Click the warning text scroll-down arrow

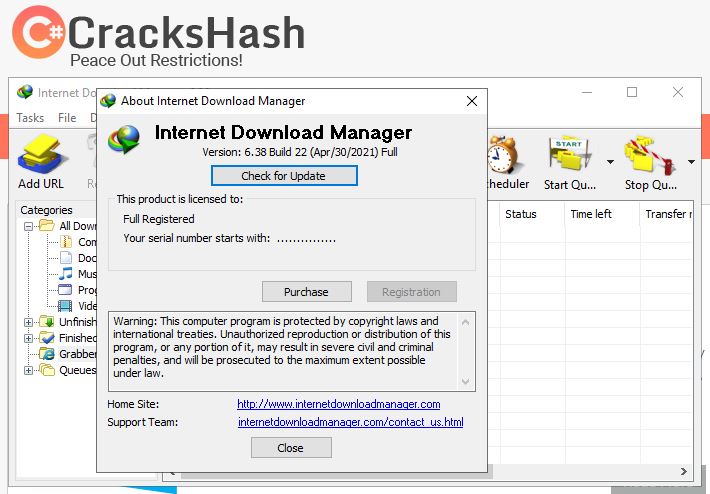(x=465, y=382)
